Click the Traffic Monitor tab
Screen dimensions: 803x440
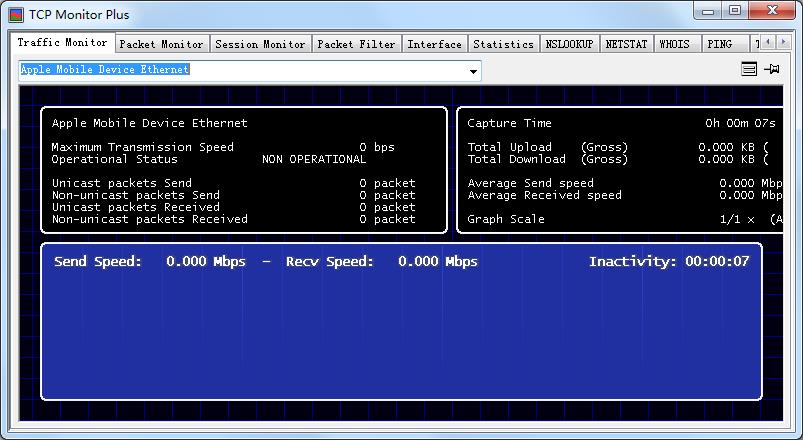point(62,43)
